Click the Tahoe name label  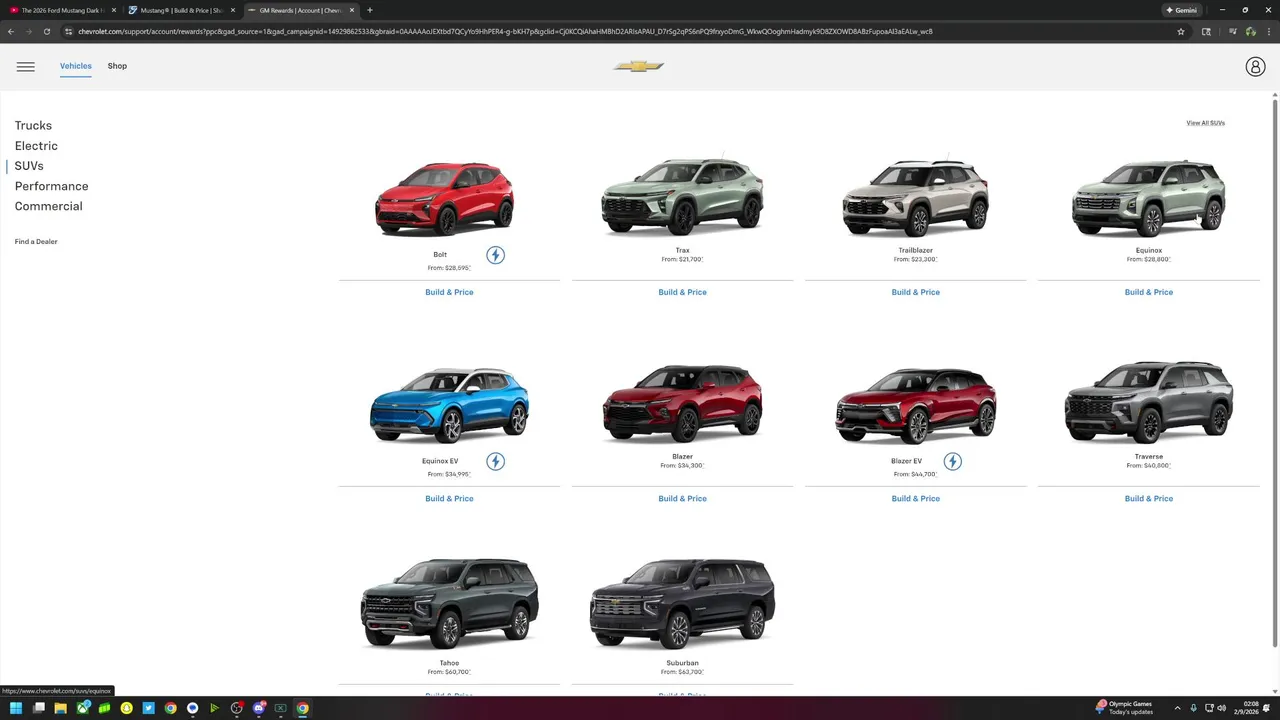pos(449,663)
